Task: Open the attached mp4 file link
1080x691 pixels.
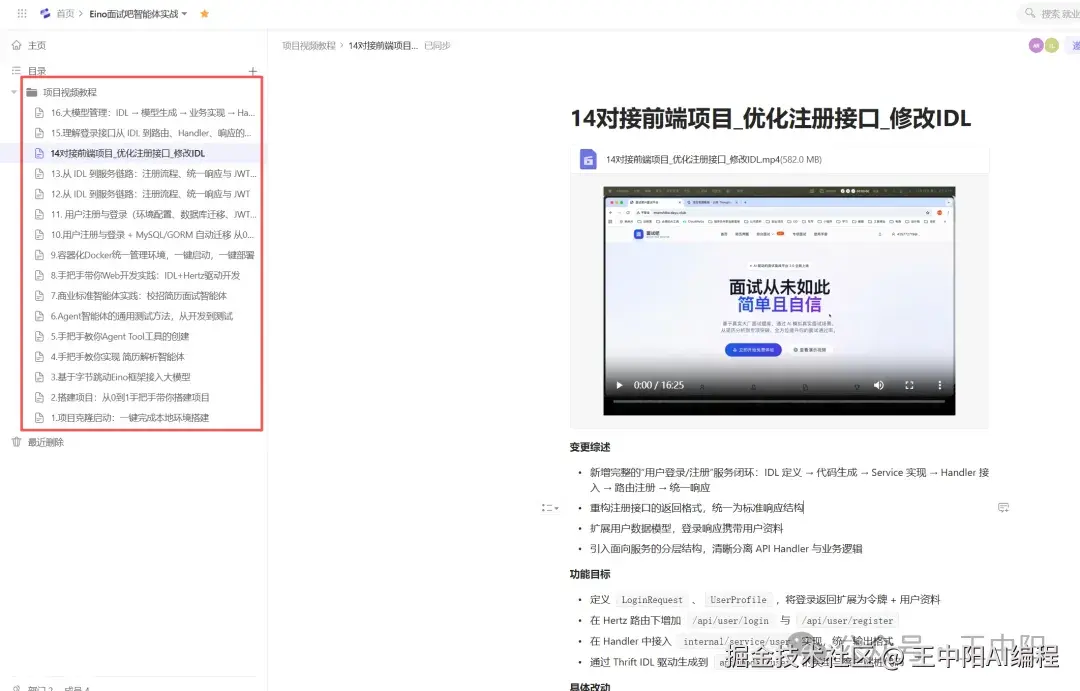Action: point(714,159)
